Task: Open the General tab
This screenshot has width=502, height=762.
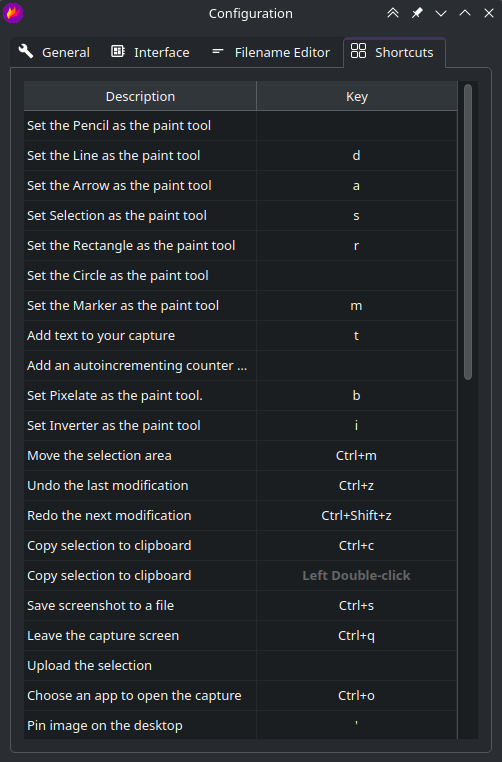Action: (x=54, y=52)
